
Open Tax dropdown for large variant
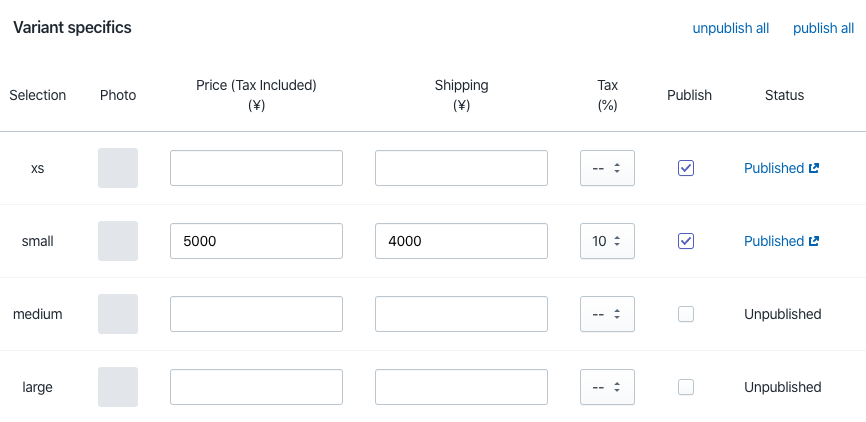(607, 387)
